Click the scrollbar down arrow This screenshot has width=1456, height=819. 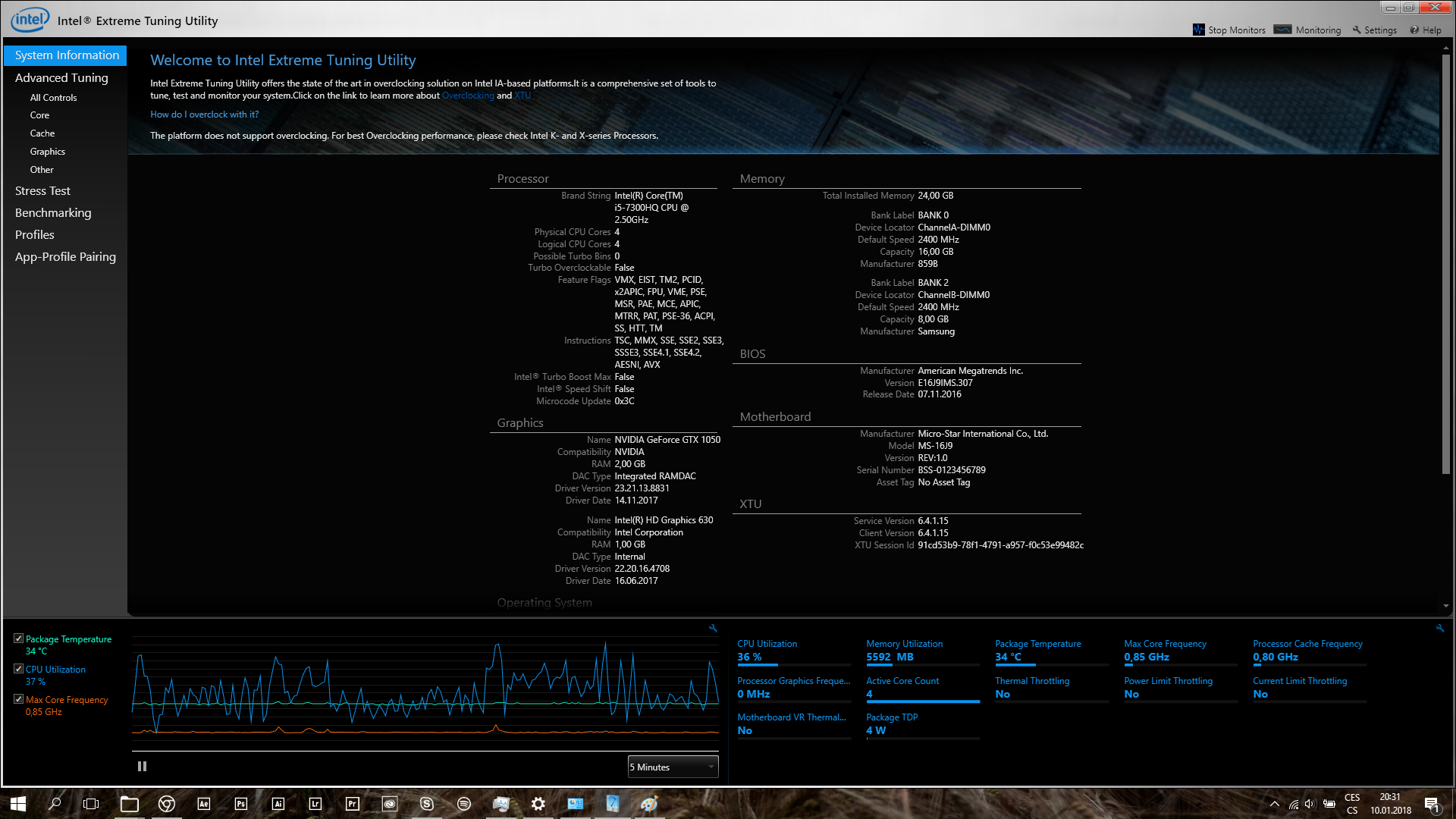(1446, 607)
